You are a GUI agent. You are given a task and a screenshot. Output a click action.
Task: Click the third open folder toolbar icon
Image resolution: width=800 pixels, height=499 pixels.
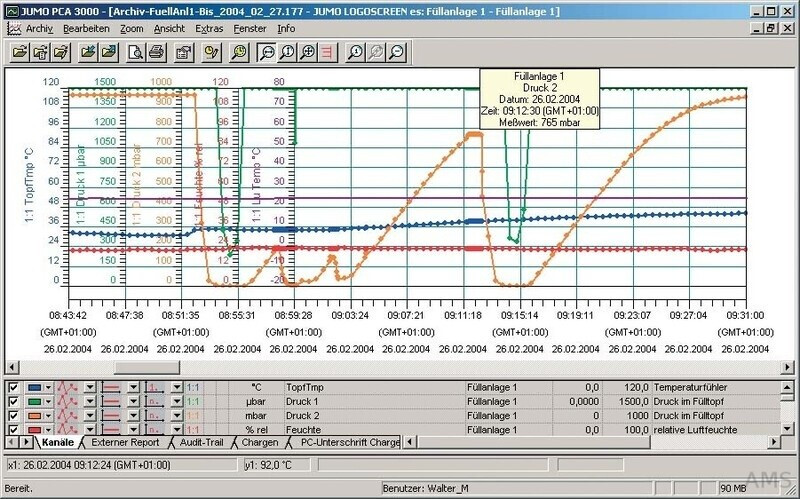(x=61, y=52)
